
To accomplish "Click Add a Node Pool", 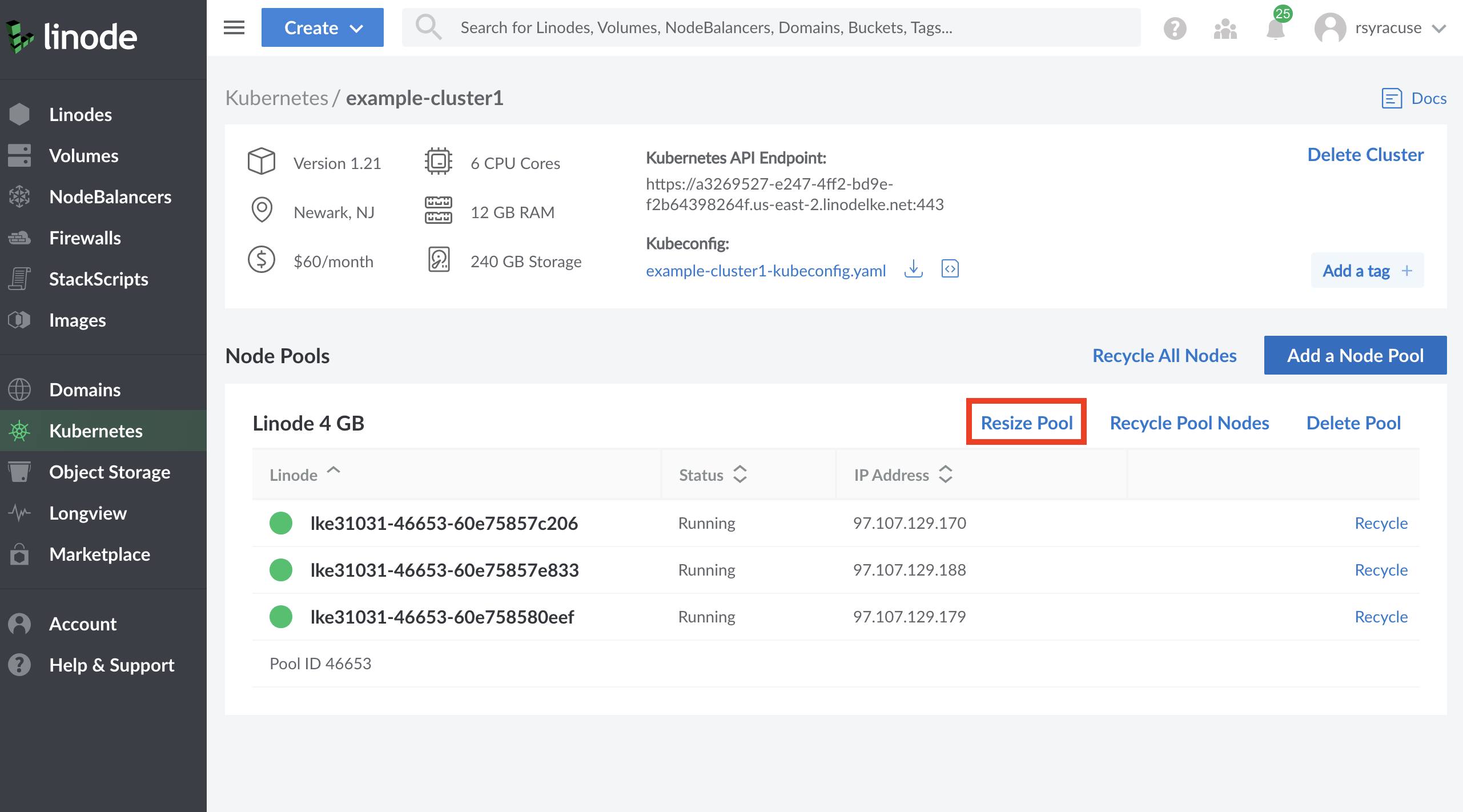I will coord(1355,355).
